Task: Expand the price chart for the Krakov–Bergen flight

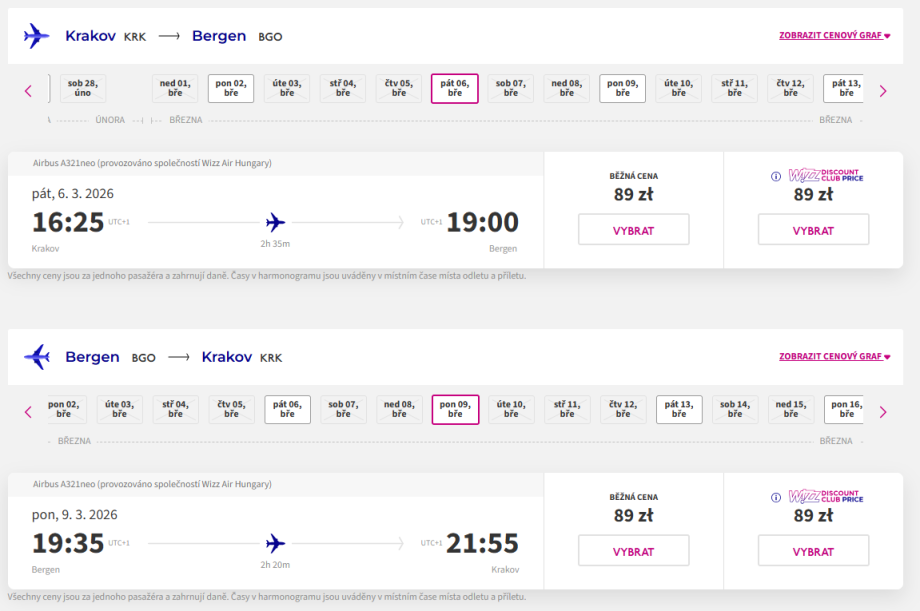Action: pos(834,35)
